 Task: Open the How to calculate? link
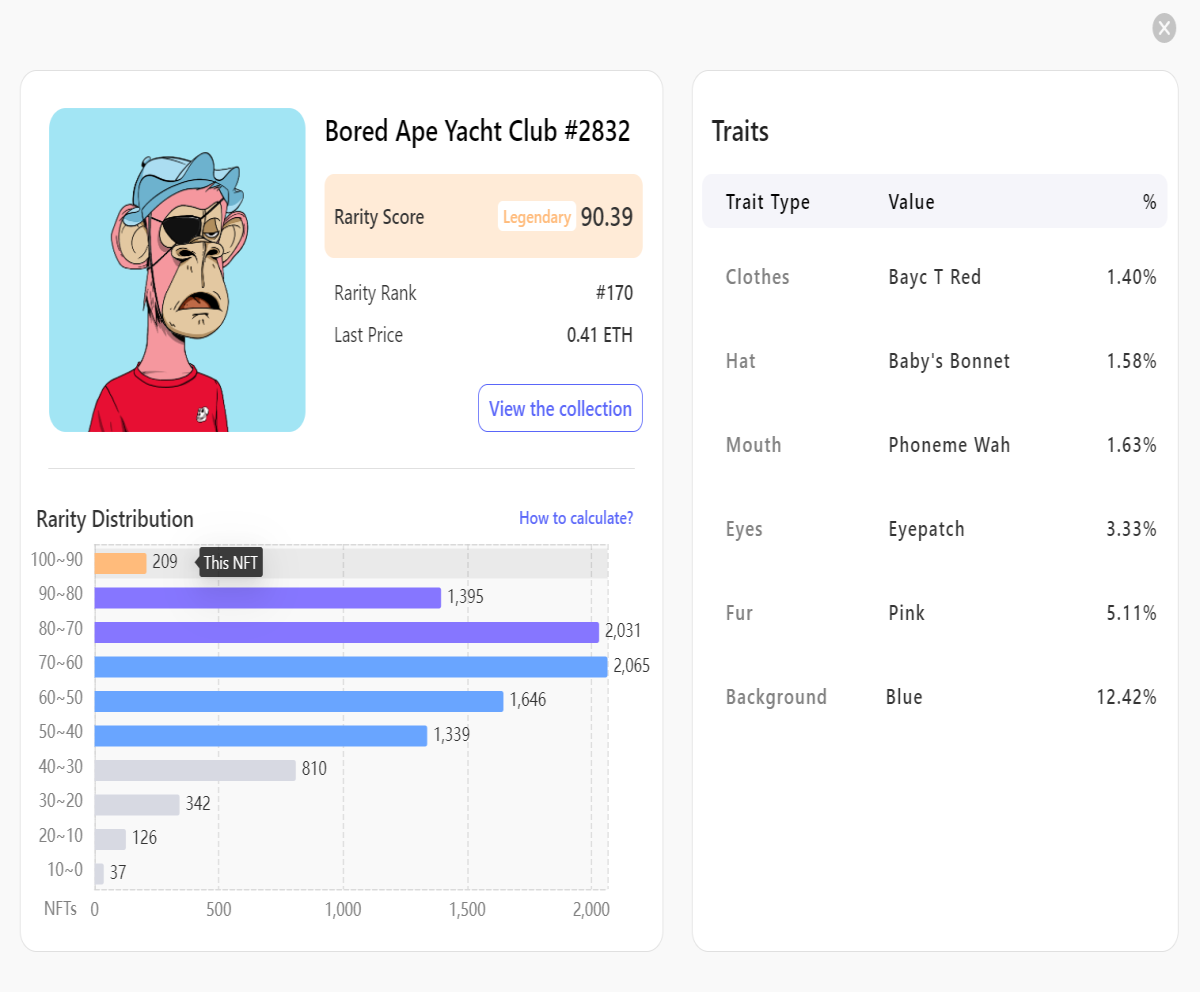pyautogui.click(x=576, y=518)
